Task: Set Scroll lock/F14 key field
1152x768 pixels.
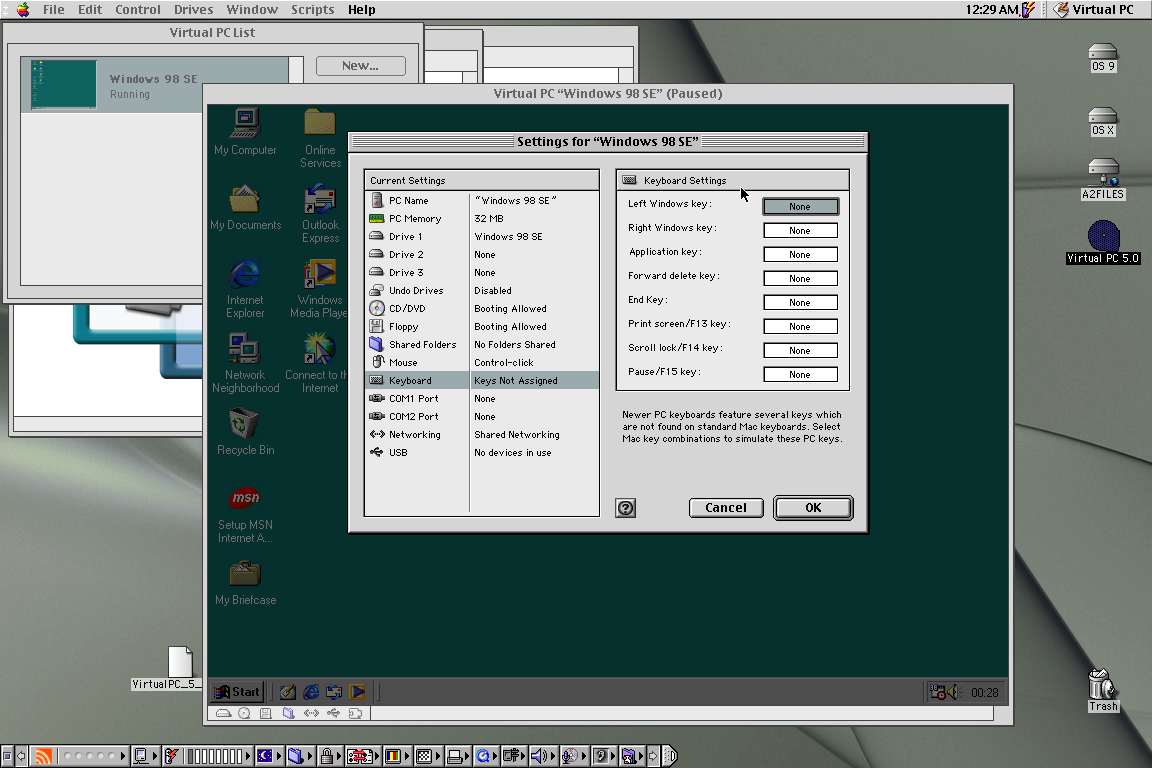Action: point(800,351)
